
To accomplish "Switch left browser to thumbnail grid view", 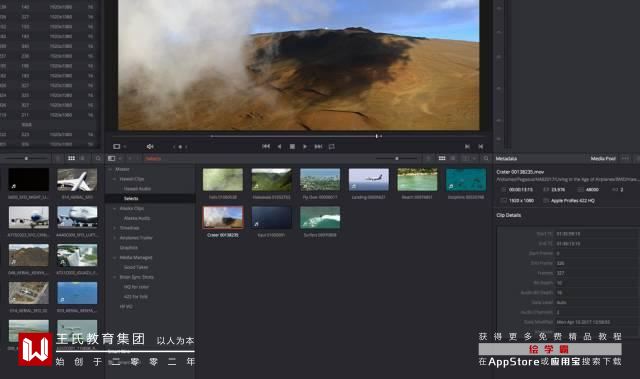I will [71, 158].
